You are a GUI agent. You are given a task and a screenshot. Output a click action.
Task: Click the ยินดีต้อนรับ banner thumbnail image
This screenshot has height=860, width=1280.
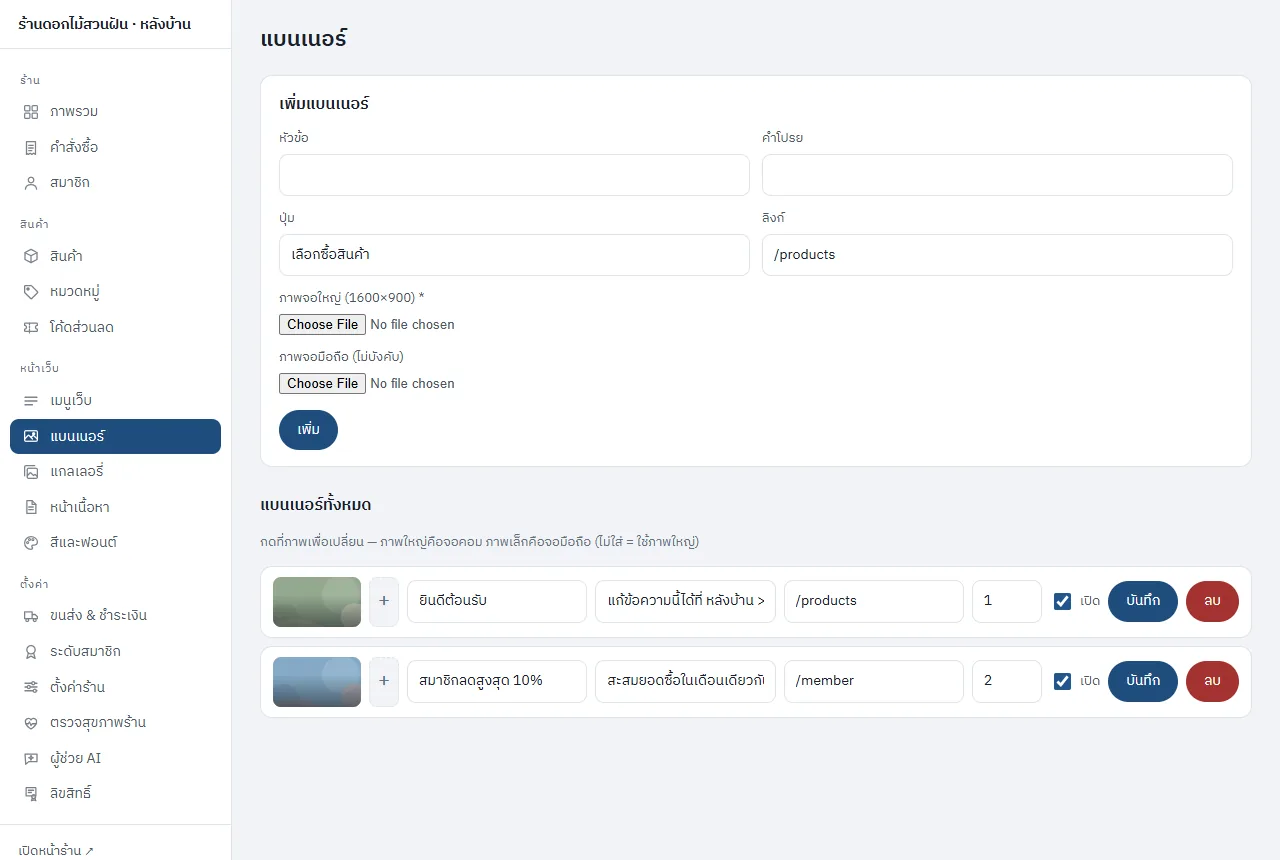pos(317,602)
